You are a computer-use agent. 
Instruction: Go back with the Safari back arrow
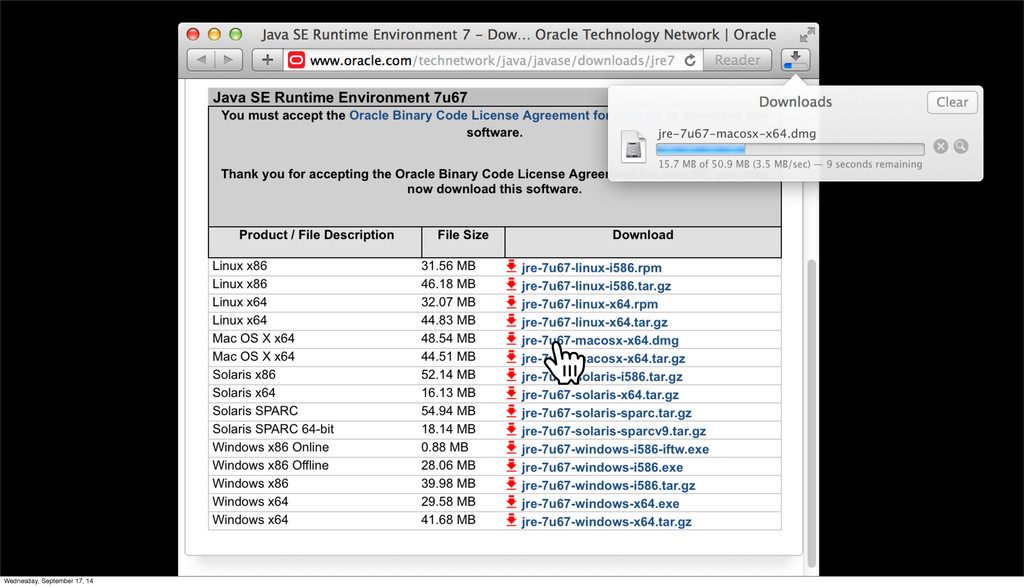pos(201,60)
